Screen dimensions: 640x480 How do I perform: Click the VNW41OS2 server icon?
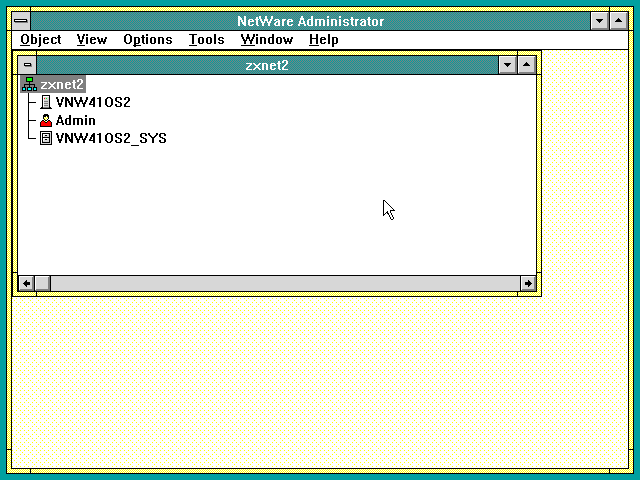[x=46, y=102]
